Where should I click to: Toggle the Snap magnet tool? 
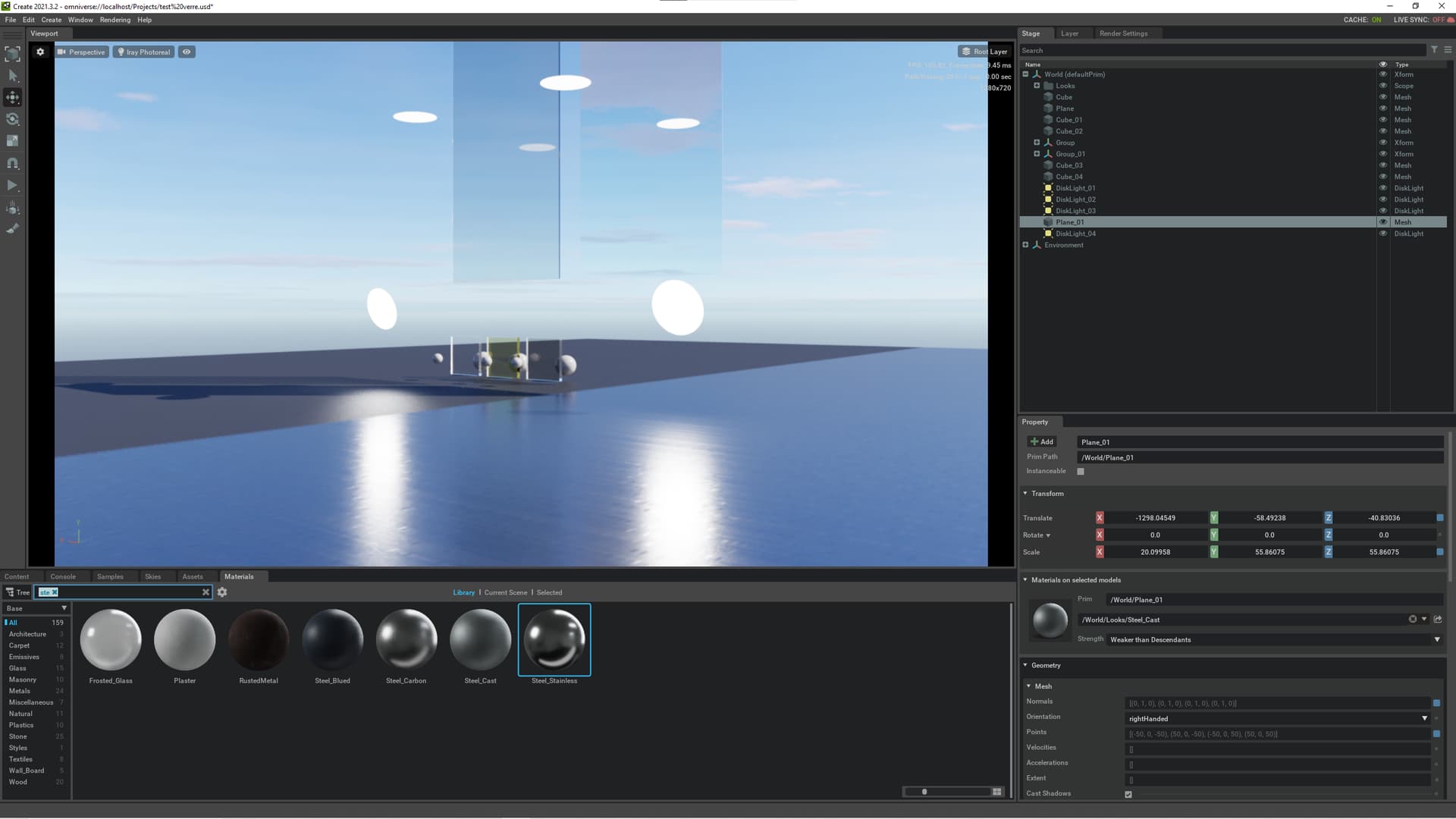13,163
